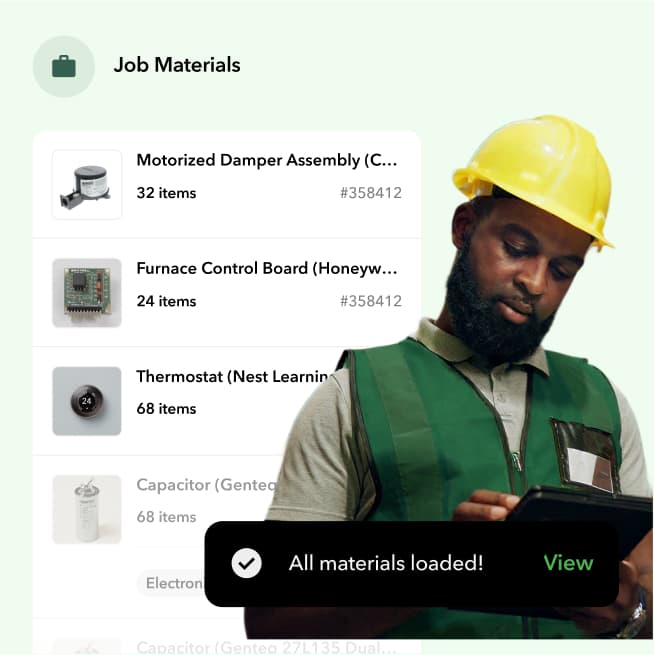Viewport: 654px width, 655px height.
Task: Click the Job Materials briefcase icon
Action: point(64,66)
